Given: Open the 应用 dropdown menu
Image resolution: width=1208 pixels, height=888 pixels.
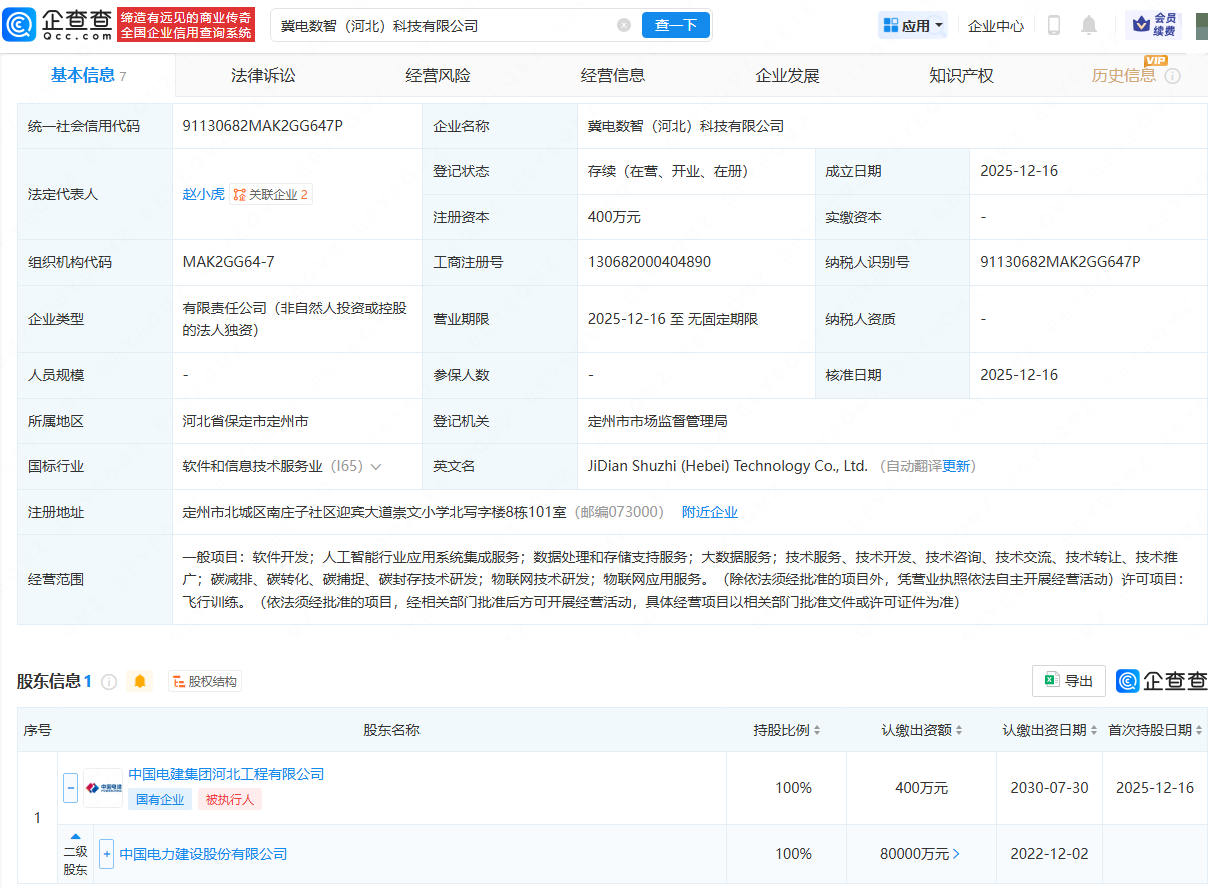Looking at the screenshot, I should 913,25.
